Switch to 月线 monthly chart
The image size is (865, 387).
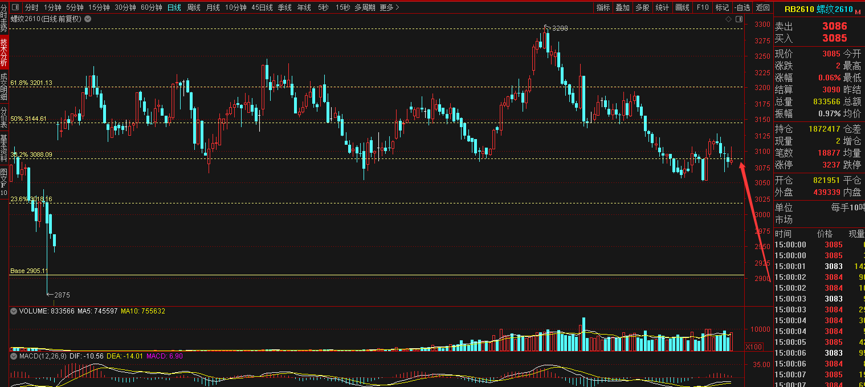[x=212, y=8]
